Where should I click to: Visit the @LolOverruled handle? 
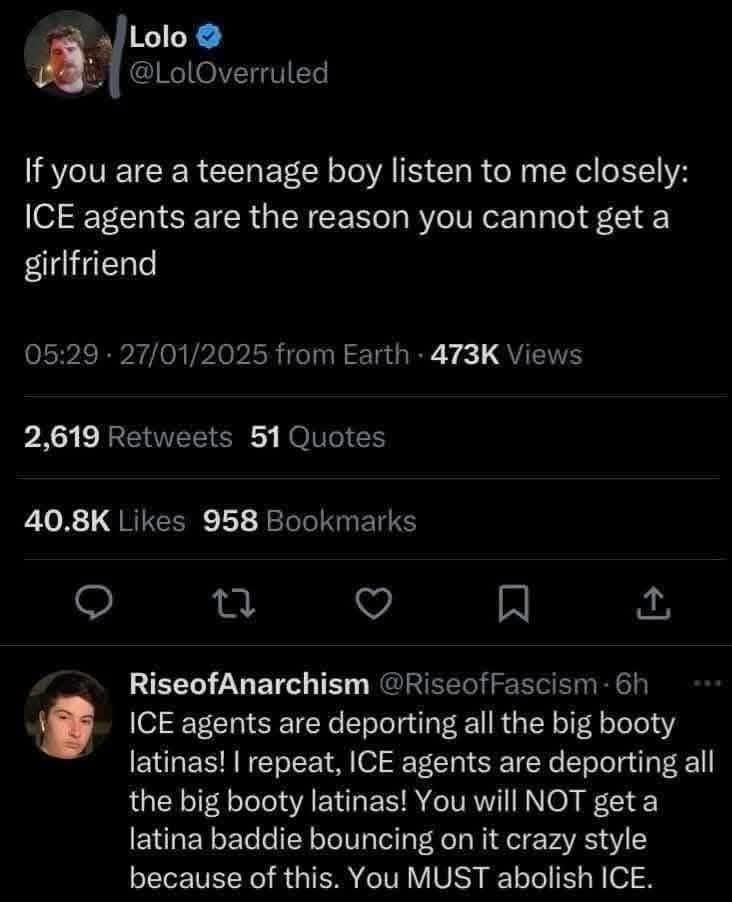click(x=229, y=72)
